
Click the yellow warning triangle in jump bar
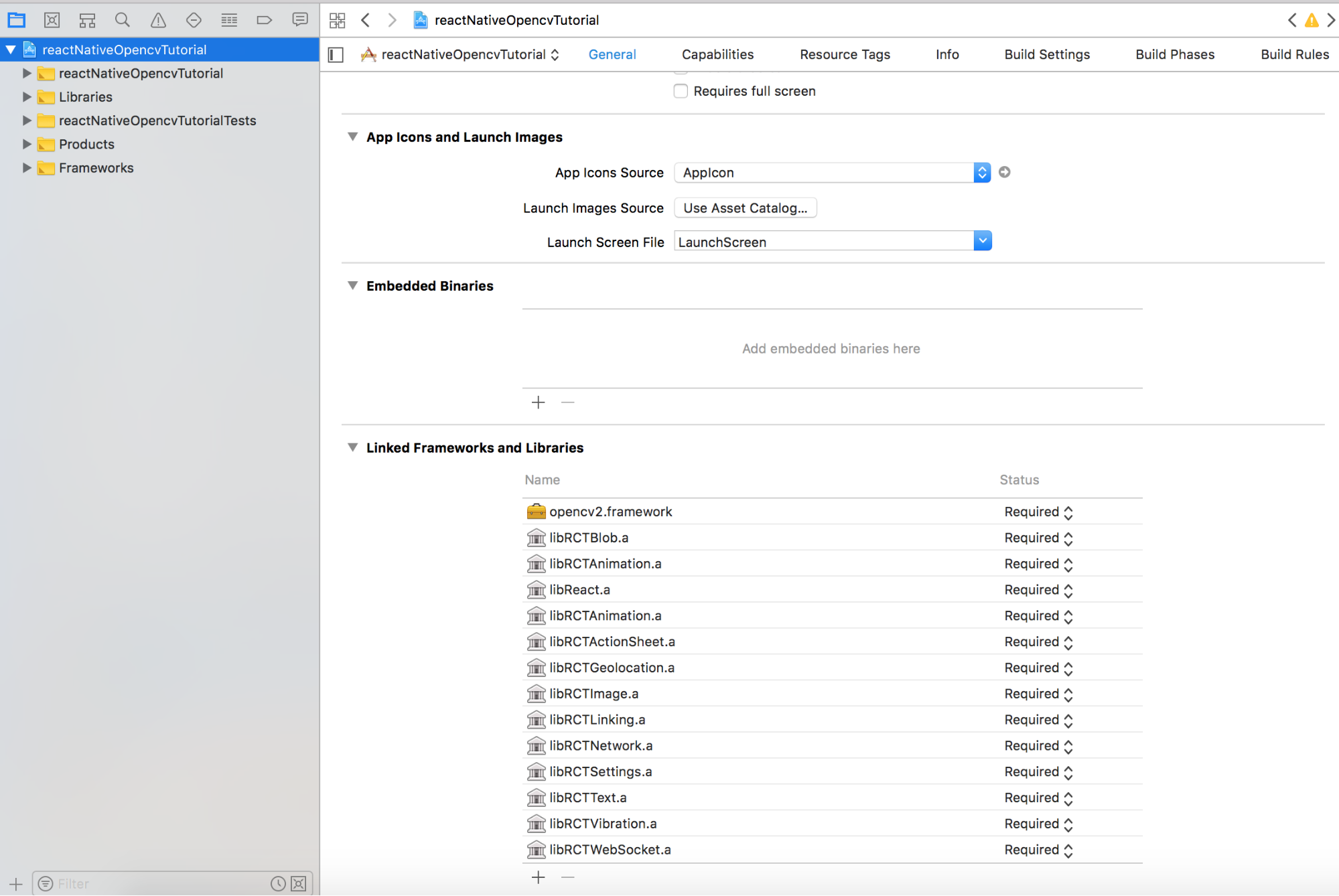pos(1312,20)
